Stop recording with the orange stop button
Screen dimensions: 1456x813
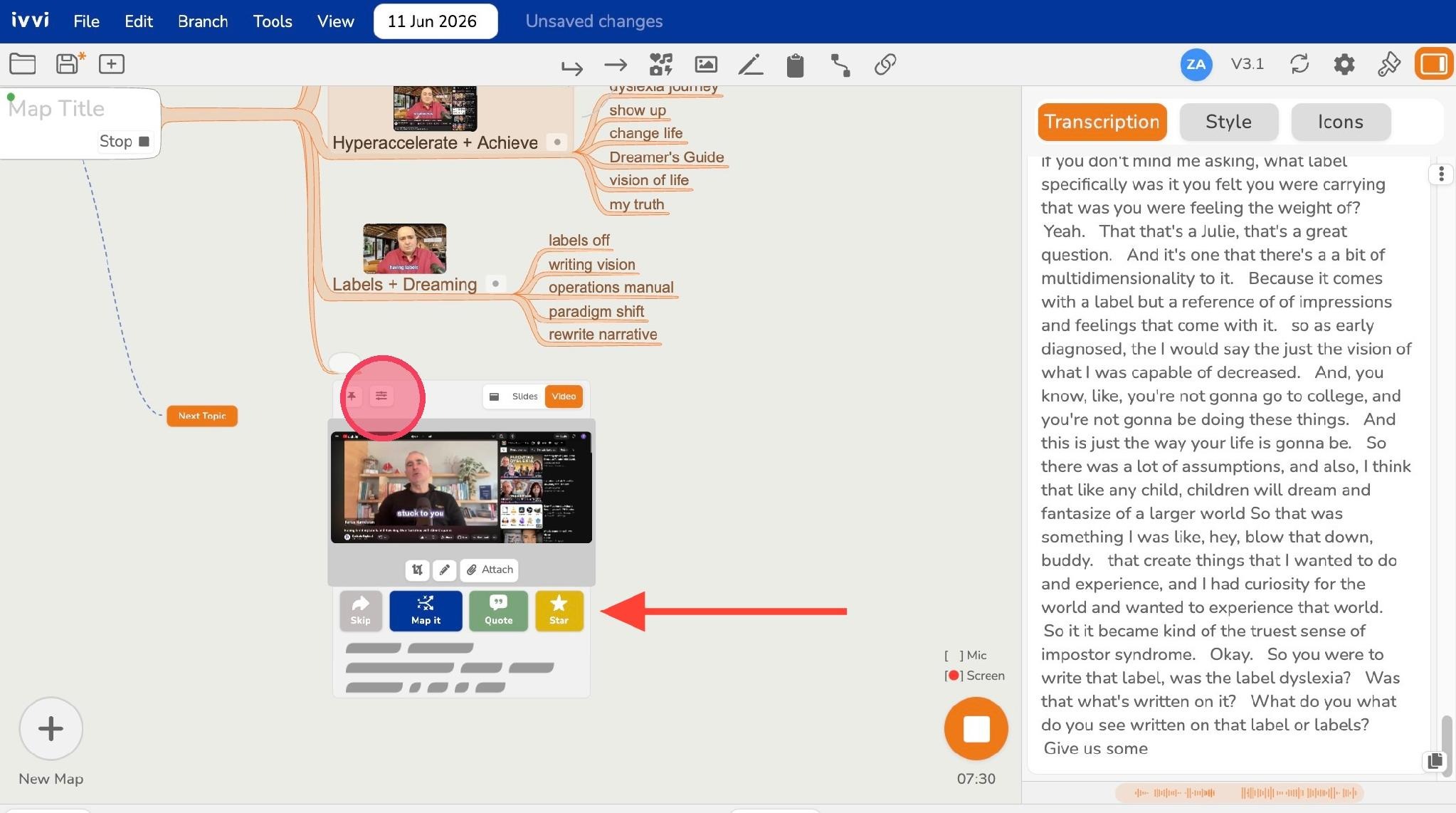[976, 729]
